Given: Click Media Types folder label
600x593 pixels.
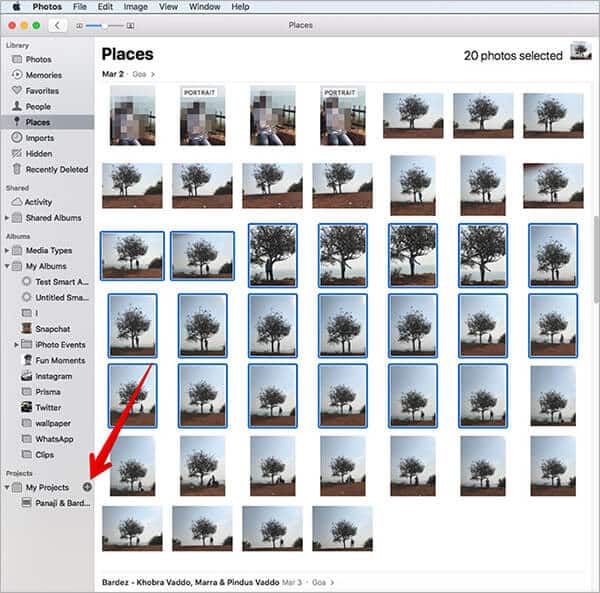Looking at the screenshot, I should 49,251.
